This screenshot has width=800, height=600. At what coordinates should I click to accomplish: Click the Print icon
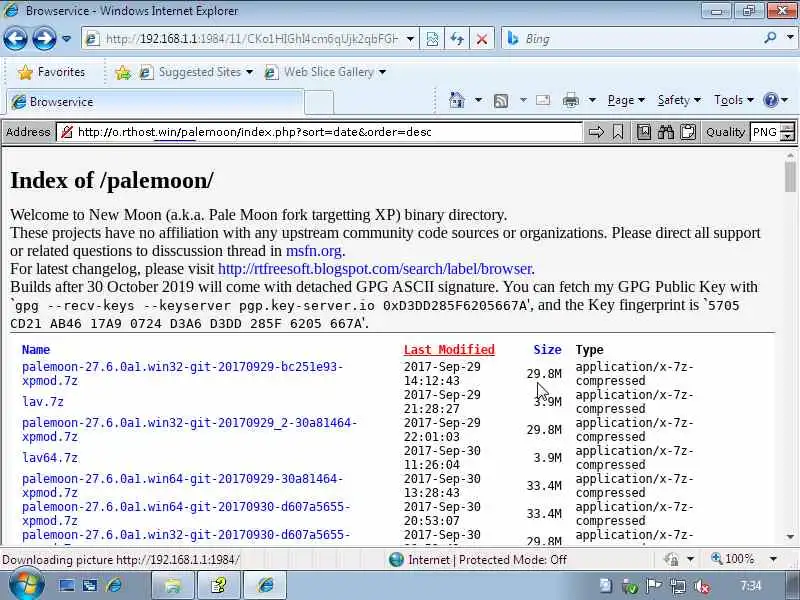click(x=570, y=101)
